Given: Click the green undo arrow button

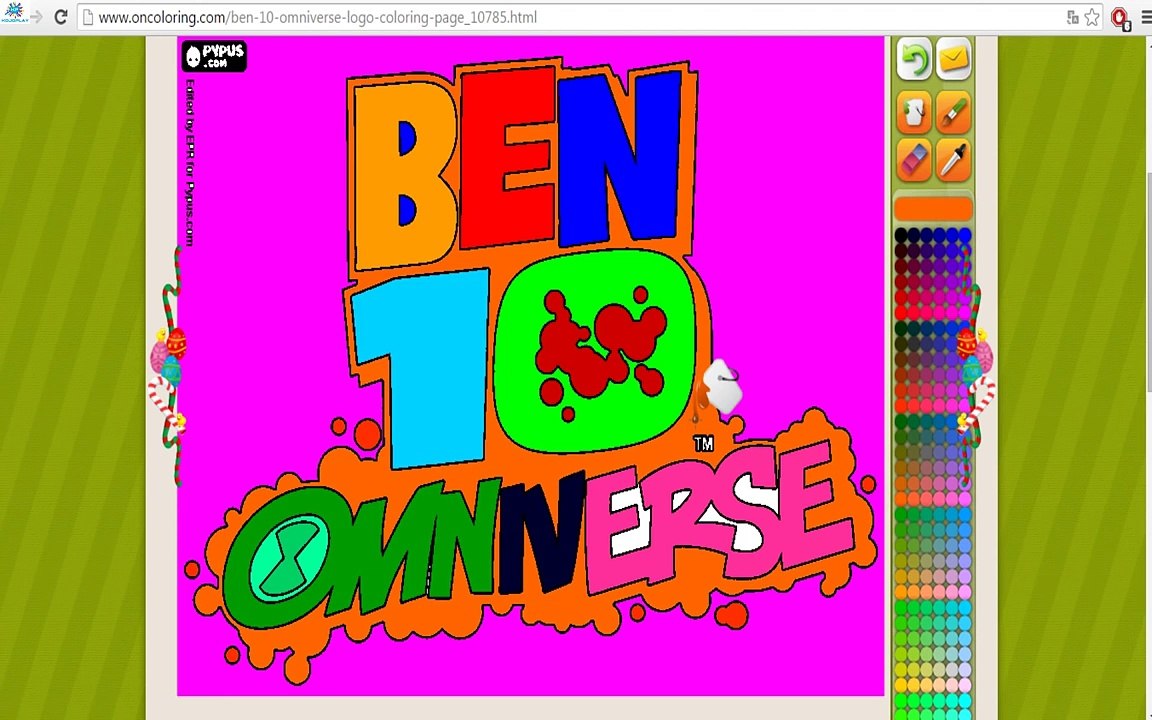Looking at the screenshot, I should [914, 59].
